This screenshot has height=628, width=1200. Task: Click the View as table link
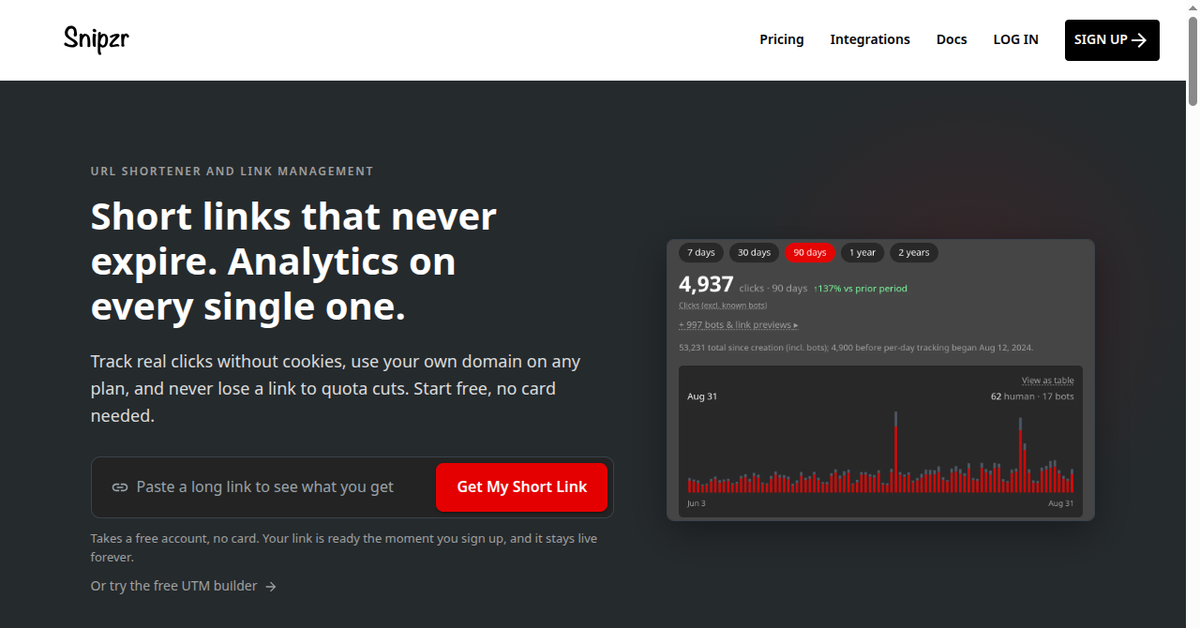1048,380
